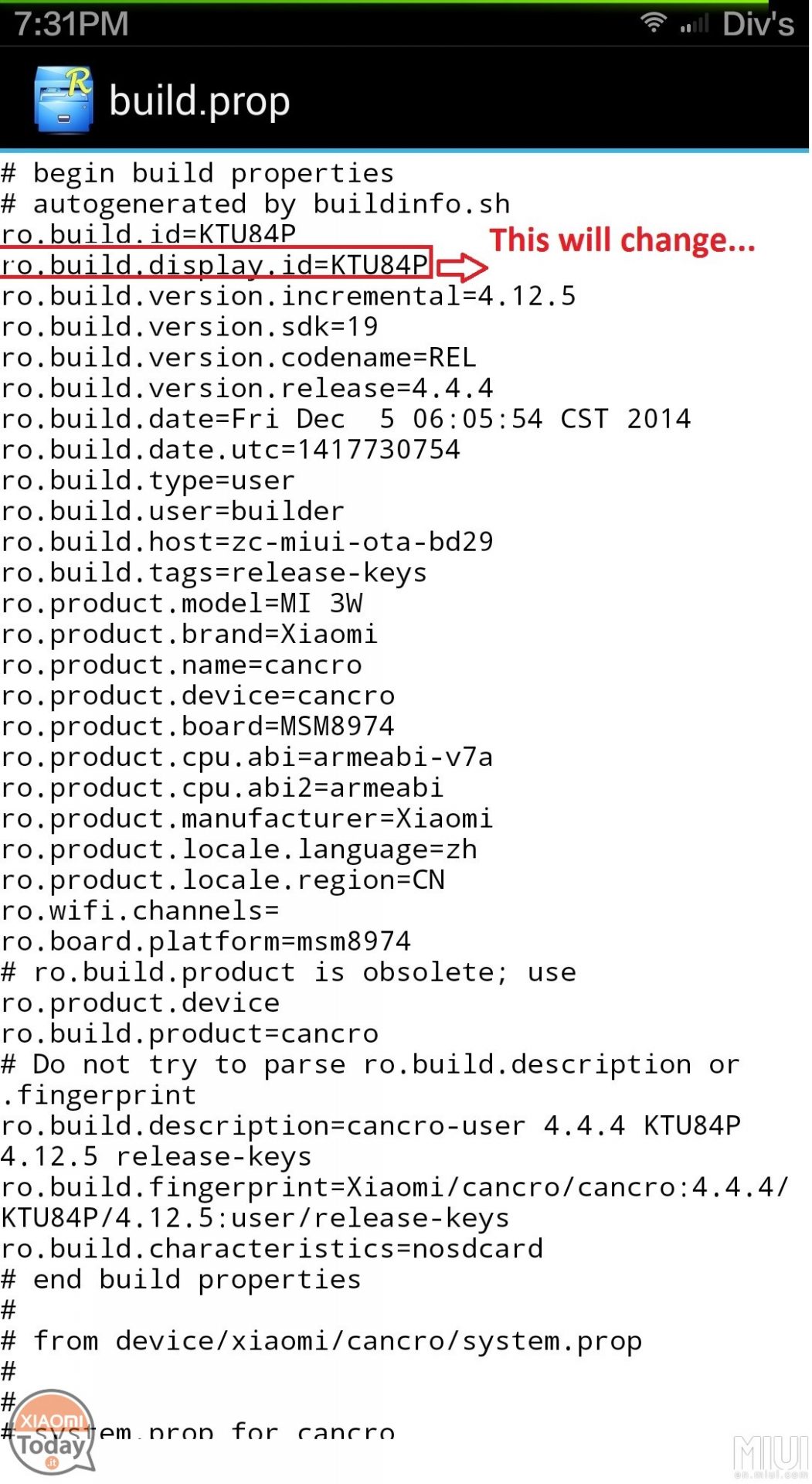The height and width of the screenshot is (1484, 812).
Task: Tap the ro.product.brand=Xiaomi line
Action: pyautogui.click(x=189, y=634)
